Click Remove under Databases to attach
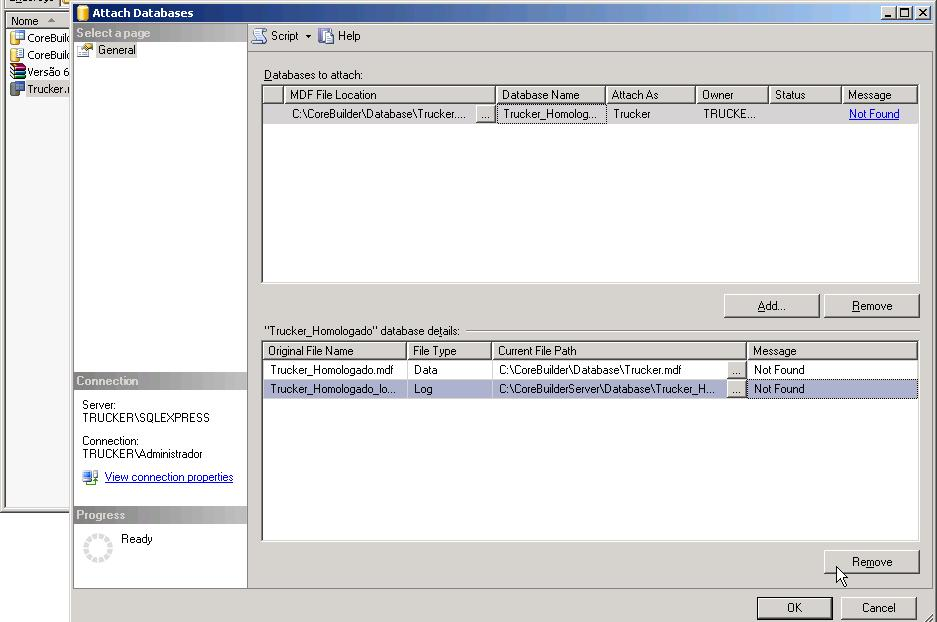 (x=871, y=306)
